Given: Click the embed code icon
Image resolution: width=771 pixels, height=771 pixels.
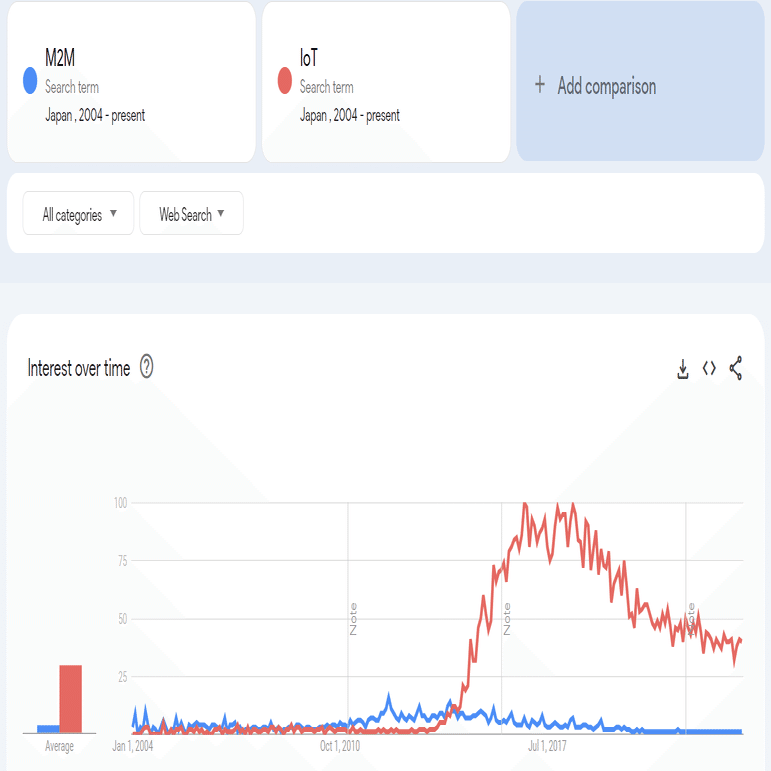Looking at the screenshot, I should point(709,368).
